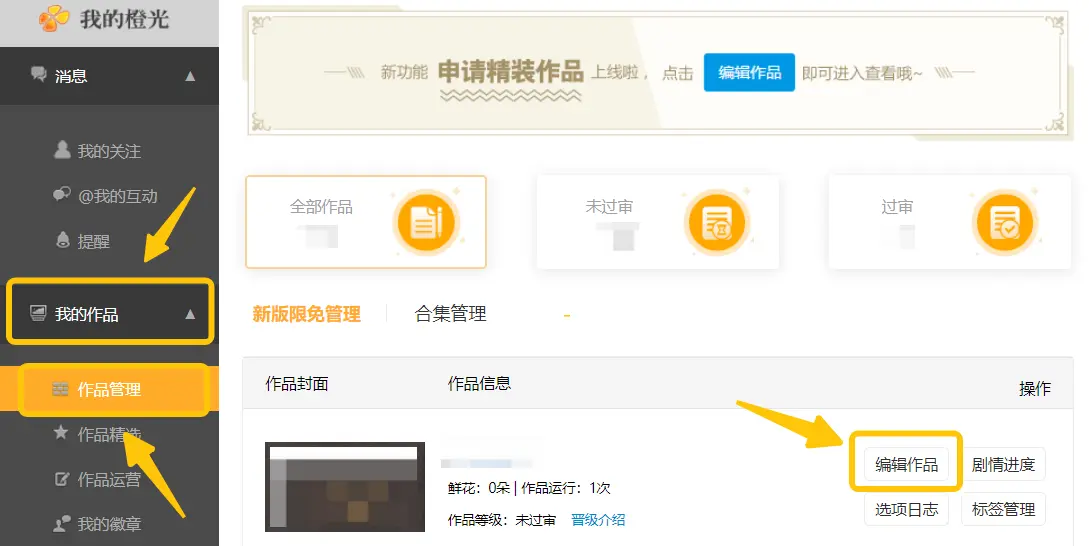
Task: Click the 未过审 card icon
Action: 716,222
